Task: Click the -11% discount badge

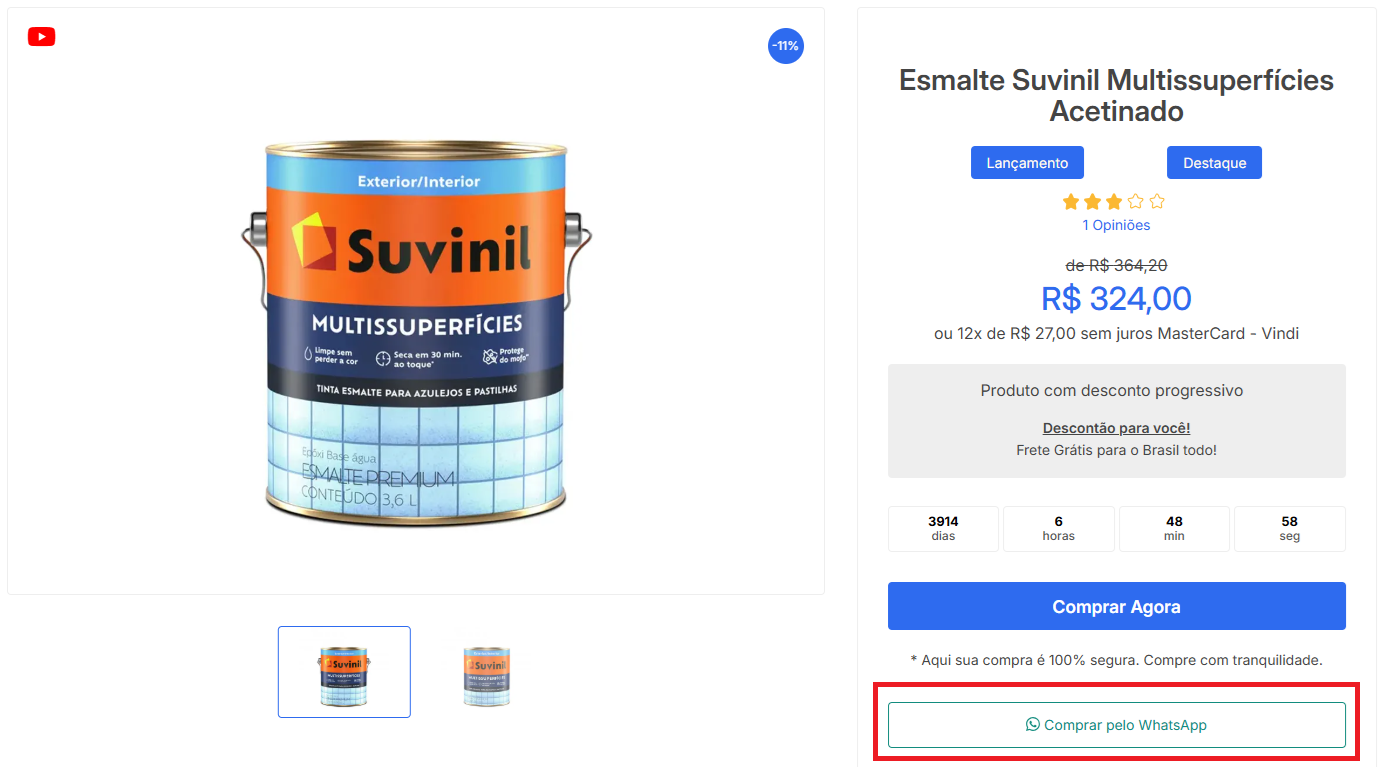Action: coord(785,46)
